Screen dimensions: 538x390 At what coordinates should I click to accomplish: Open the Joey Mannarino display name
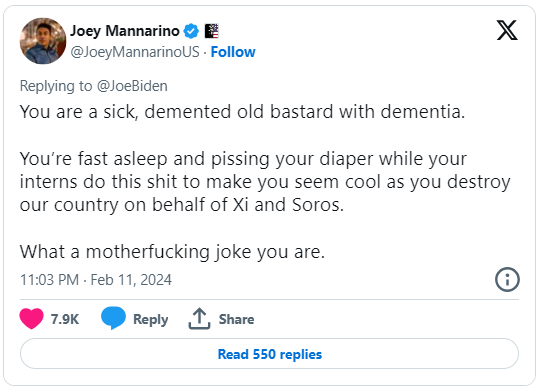[125, 31]
